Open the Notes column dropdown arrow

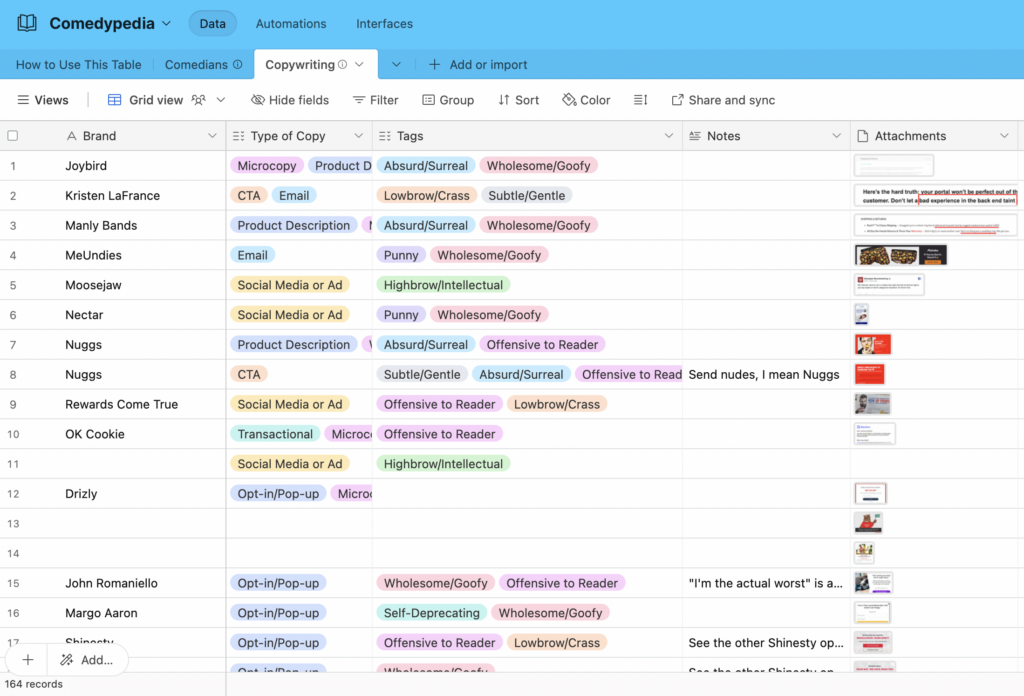pos(837,136)
